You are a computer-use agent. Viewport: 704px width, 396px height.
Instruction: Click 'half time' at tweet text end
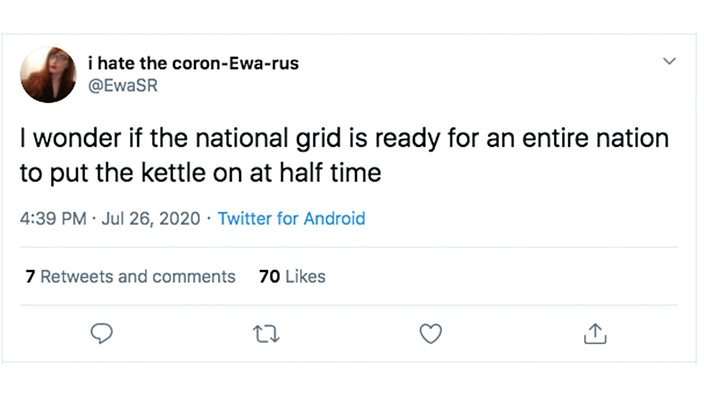coord(330,173)
